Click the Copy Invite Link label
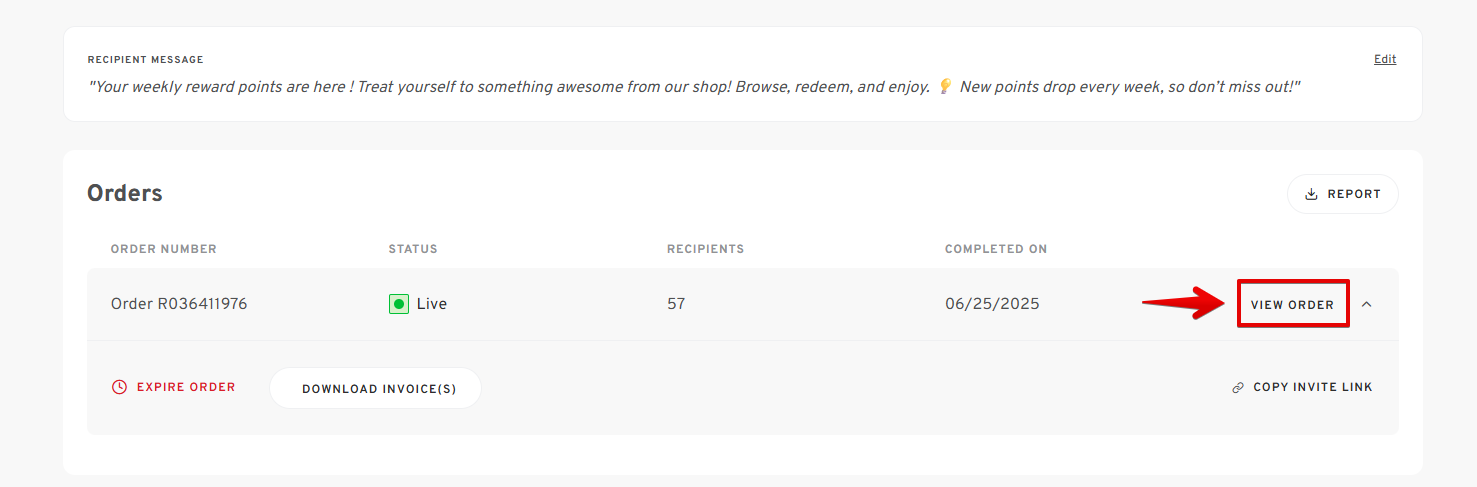1477x487 pixels. (x=1313, y=388)
